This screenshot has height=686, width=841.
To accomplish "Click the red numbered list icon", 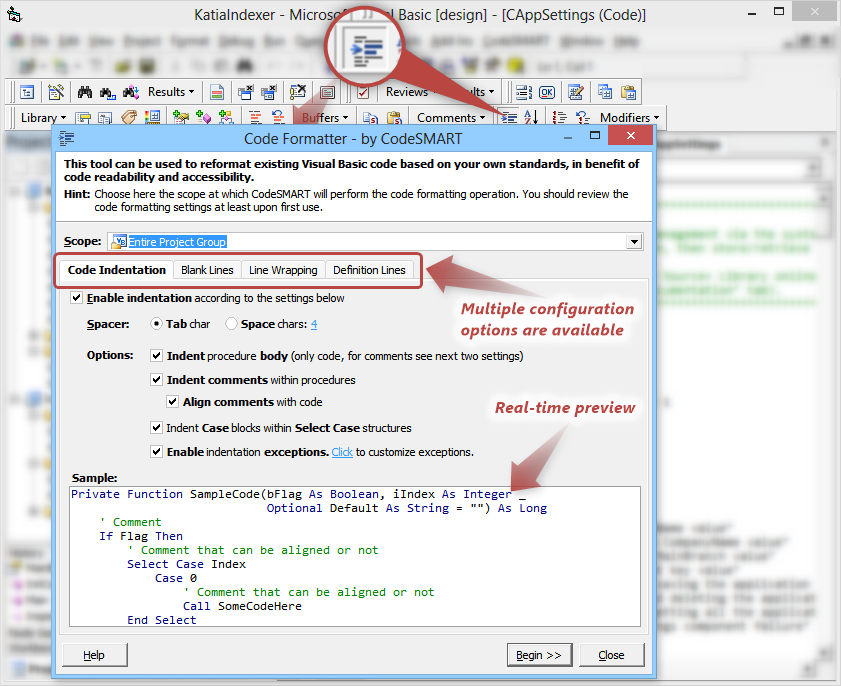I will point(559,117).
